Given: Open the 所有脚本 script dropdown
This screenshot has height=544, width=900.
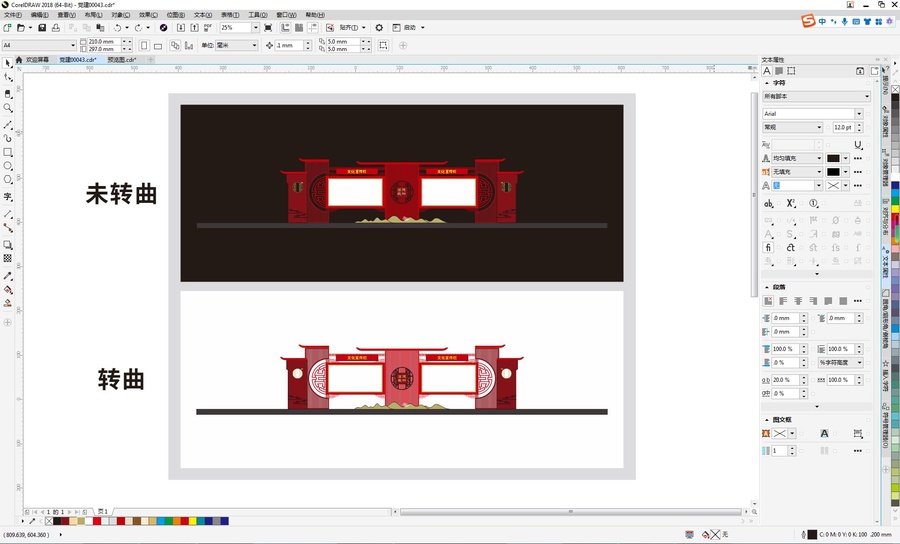Looking at the screenshot, I should click(x=867, y=96).
